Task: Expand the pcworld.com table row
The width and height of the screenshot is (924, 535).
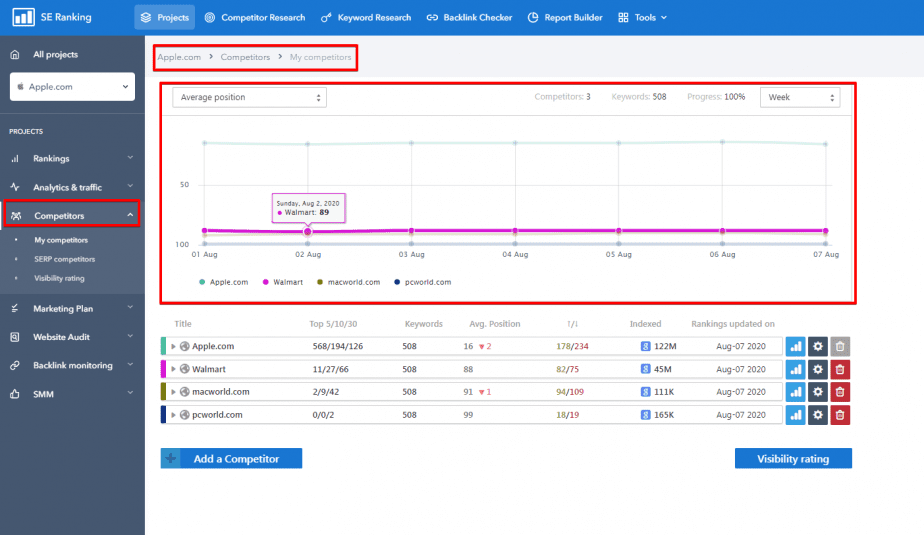Action: pyautogui.click(x=173, y=415)
